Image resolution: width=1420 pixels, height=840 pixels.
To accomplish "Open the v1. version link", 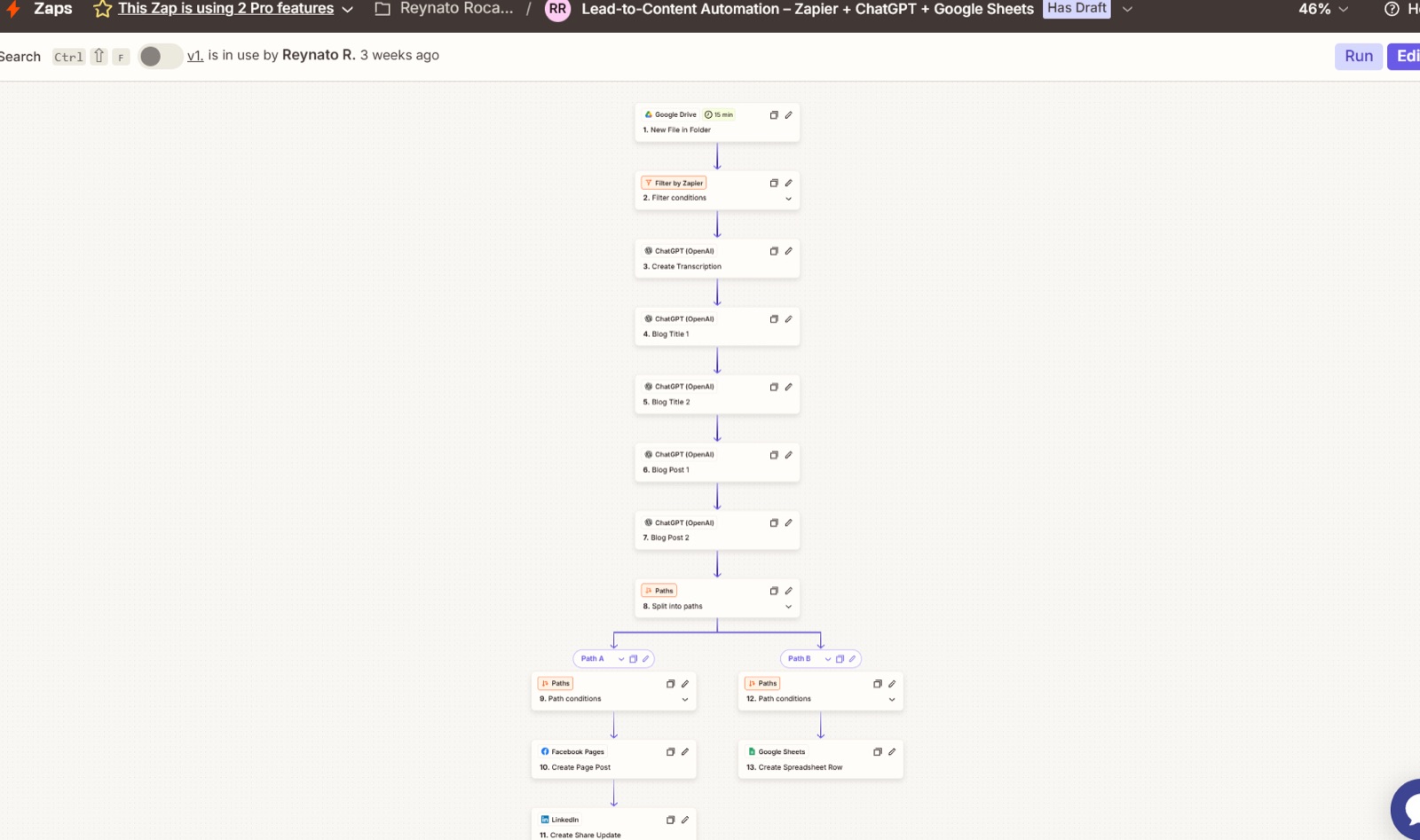I will (195, 55).
